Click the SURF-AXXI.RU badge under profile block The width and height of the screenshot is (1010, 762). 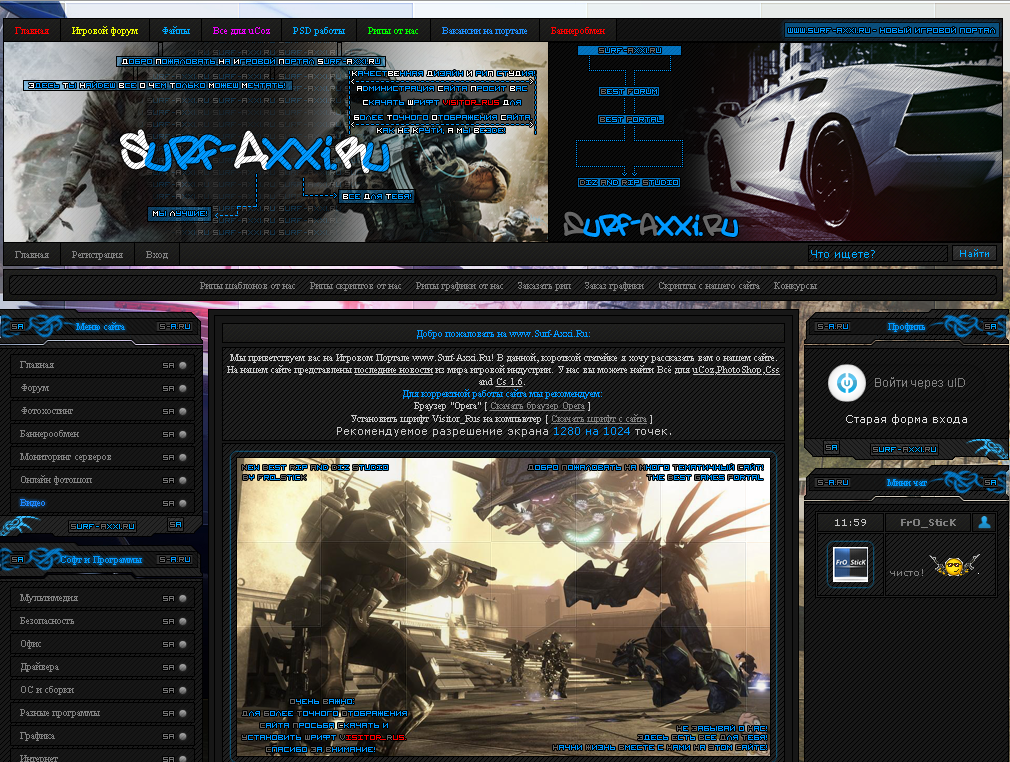click(905, 449)
